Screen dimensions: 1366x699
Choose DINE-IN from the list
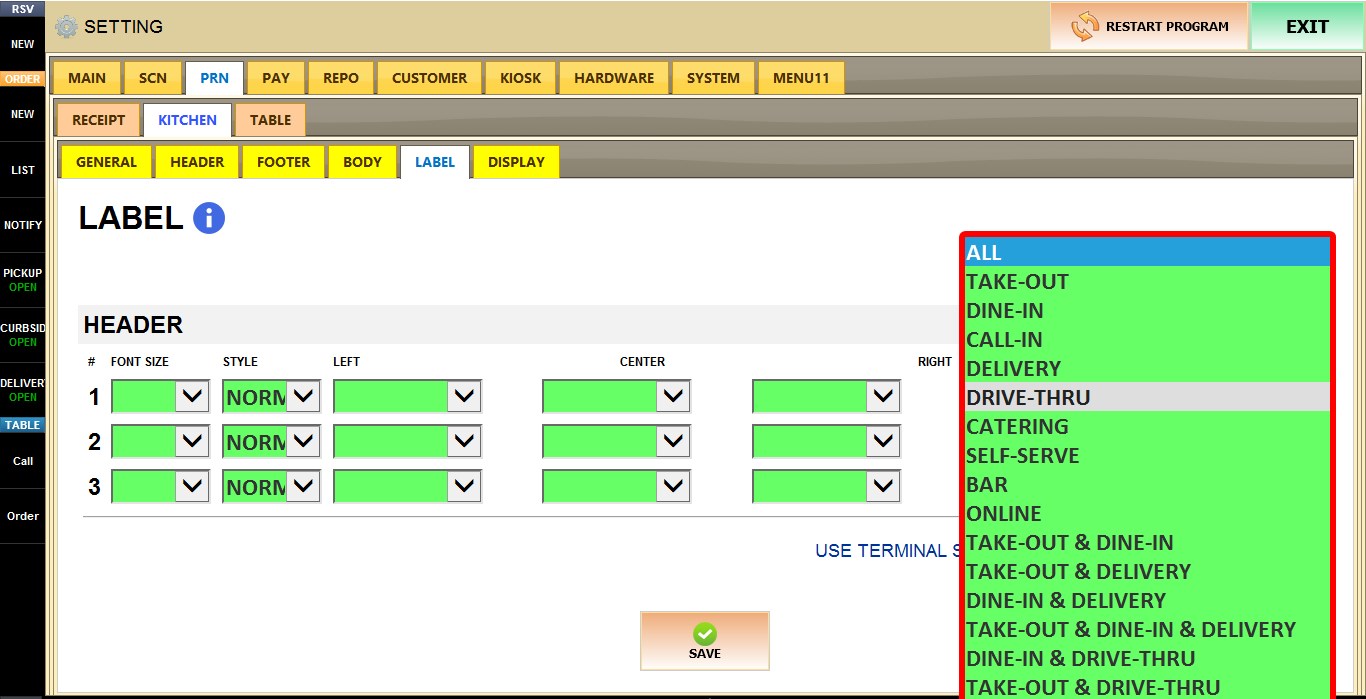(x=1147, y=311)
